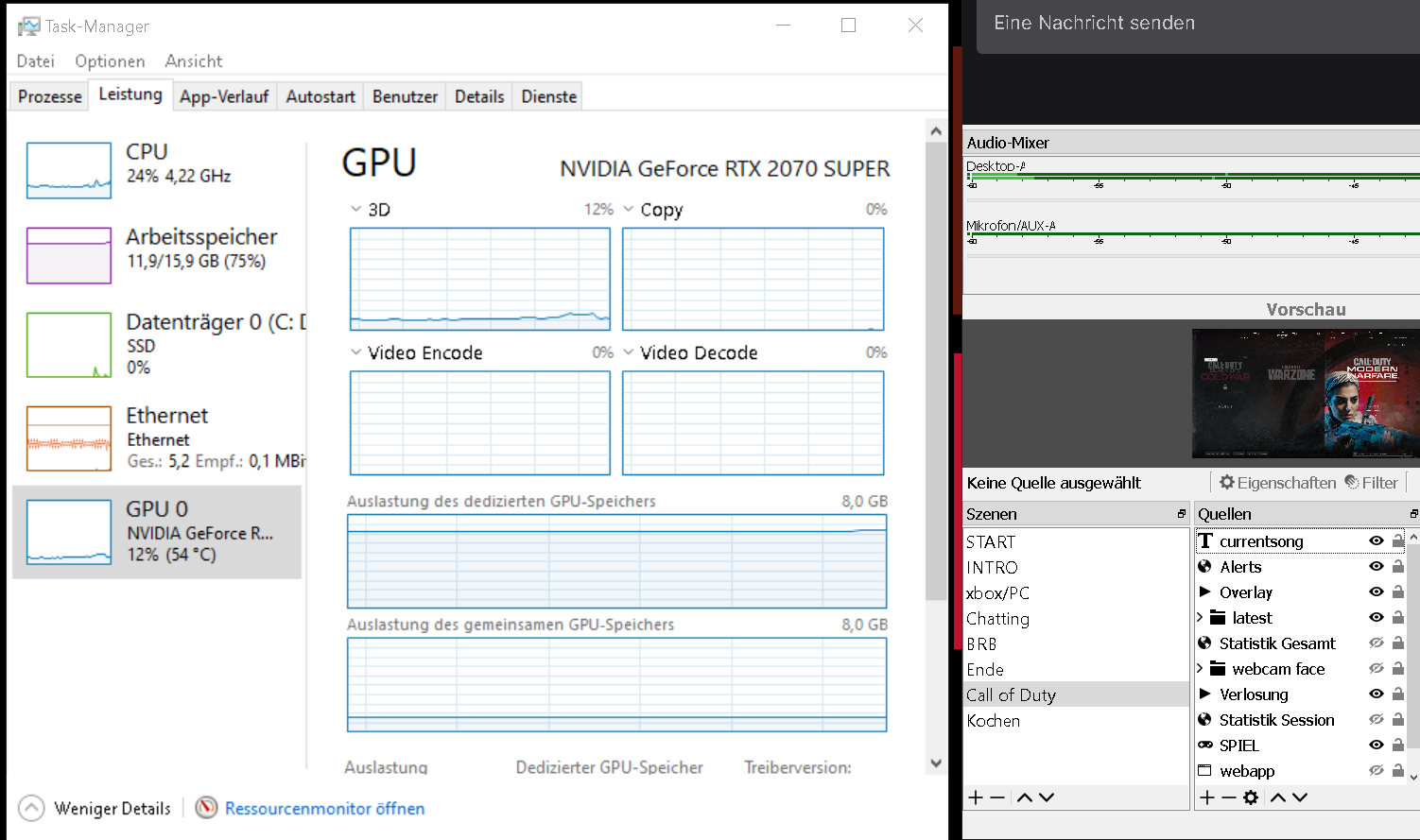Move scene up in Szenen list
This screenshot has width=1420, height=840.
1024,797
